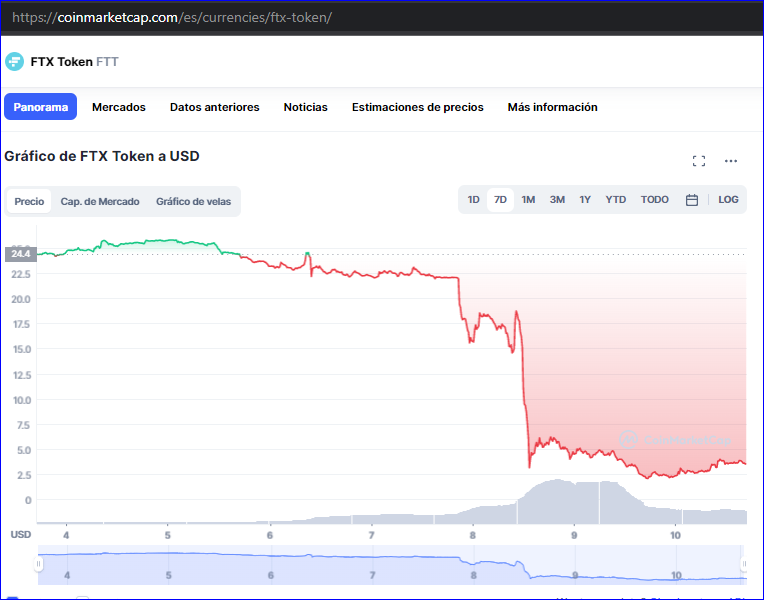The height and width of the screenshot is (600, 764).
Task: Click the 15.0 y-axis price label
Action: tap(21, 349)
